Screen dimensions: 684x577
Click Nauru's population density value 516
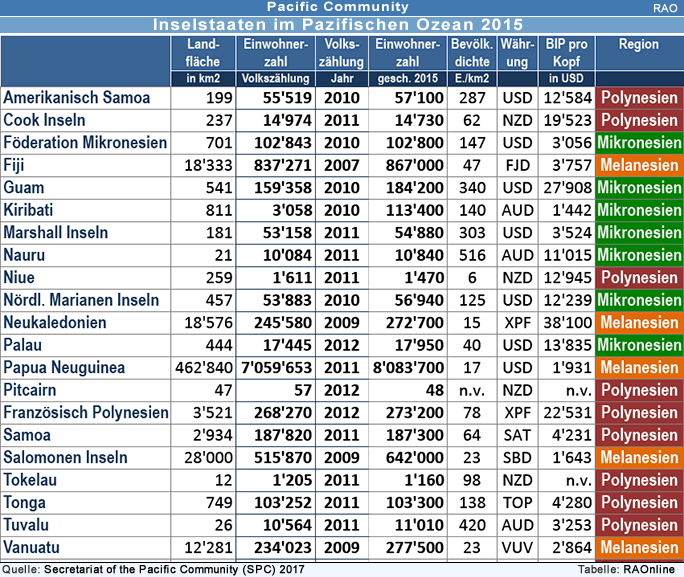471,255
